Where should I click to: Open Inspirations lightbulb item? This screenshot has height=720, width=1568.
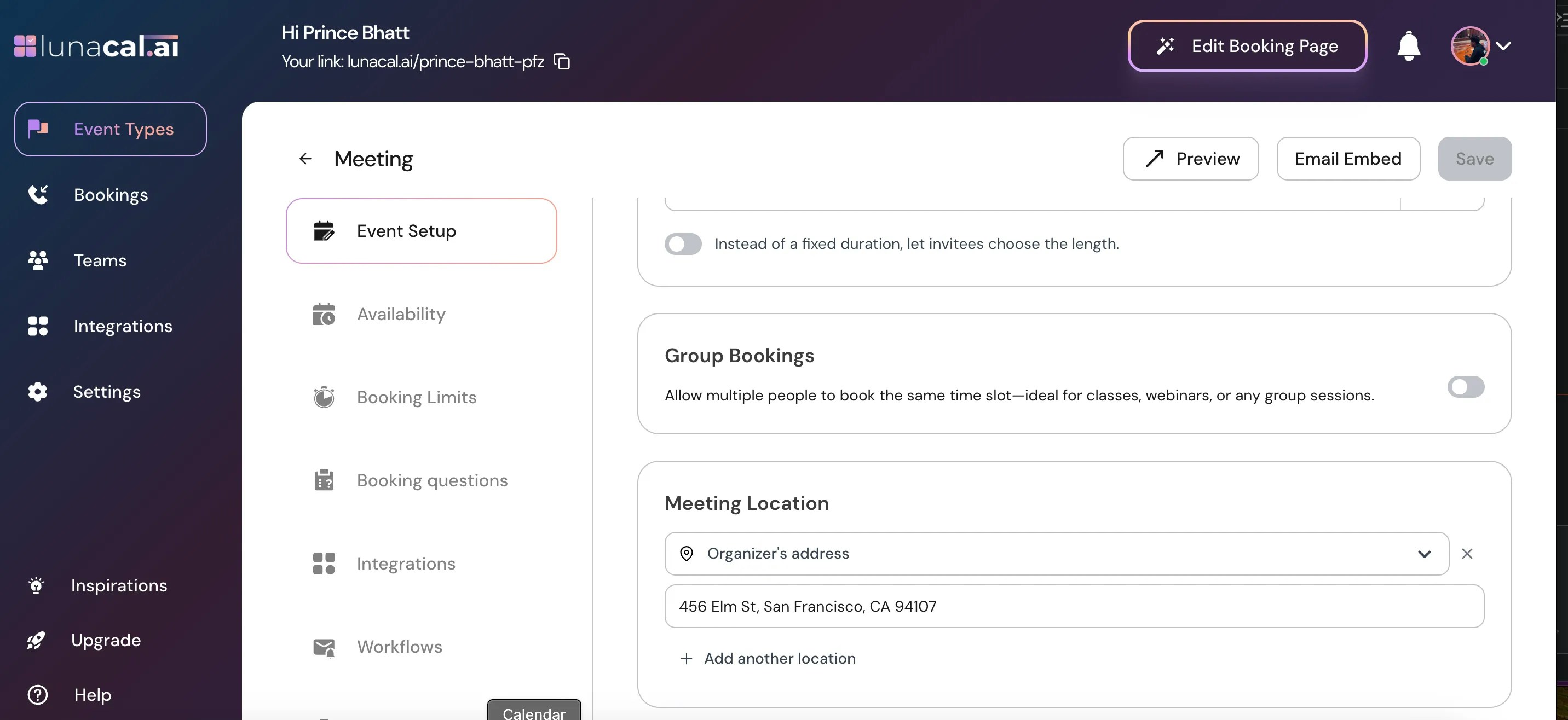coord(37,585)
